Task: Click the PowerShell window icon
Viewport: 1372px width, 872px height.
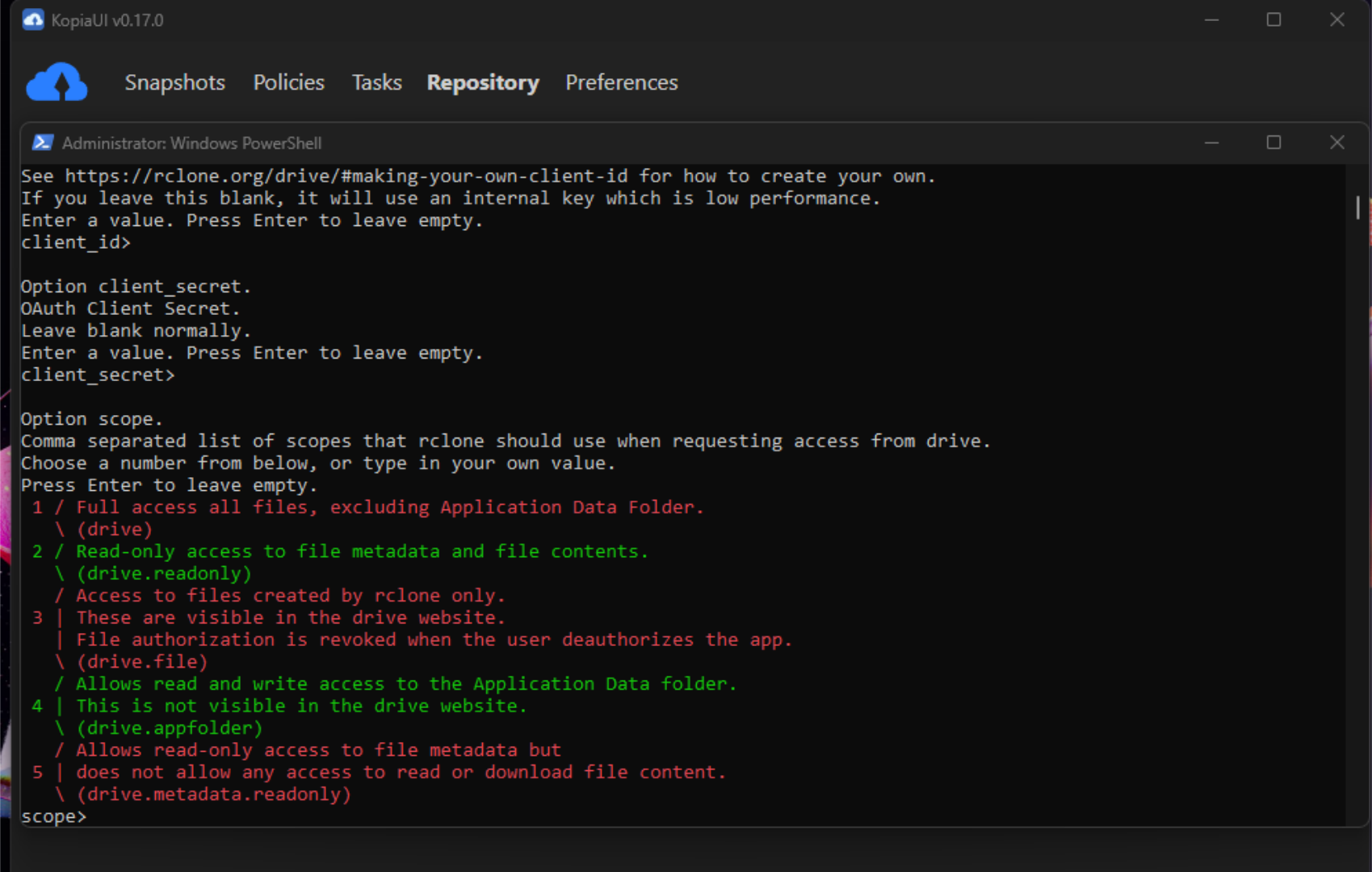Action: click(x=42, y=143)
